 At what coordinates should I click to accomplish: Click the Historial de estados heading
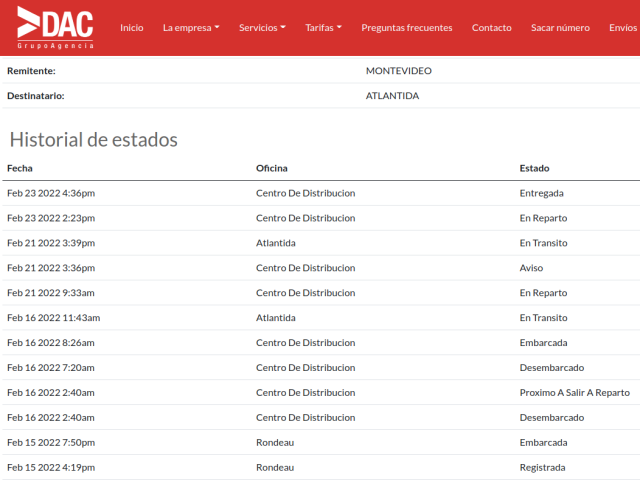(93, 140)
